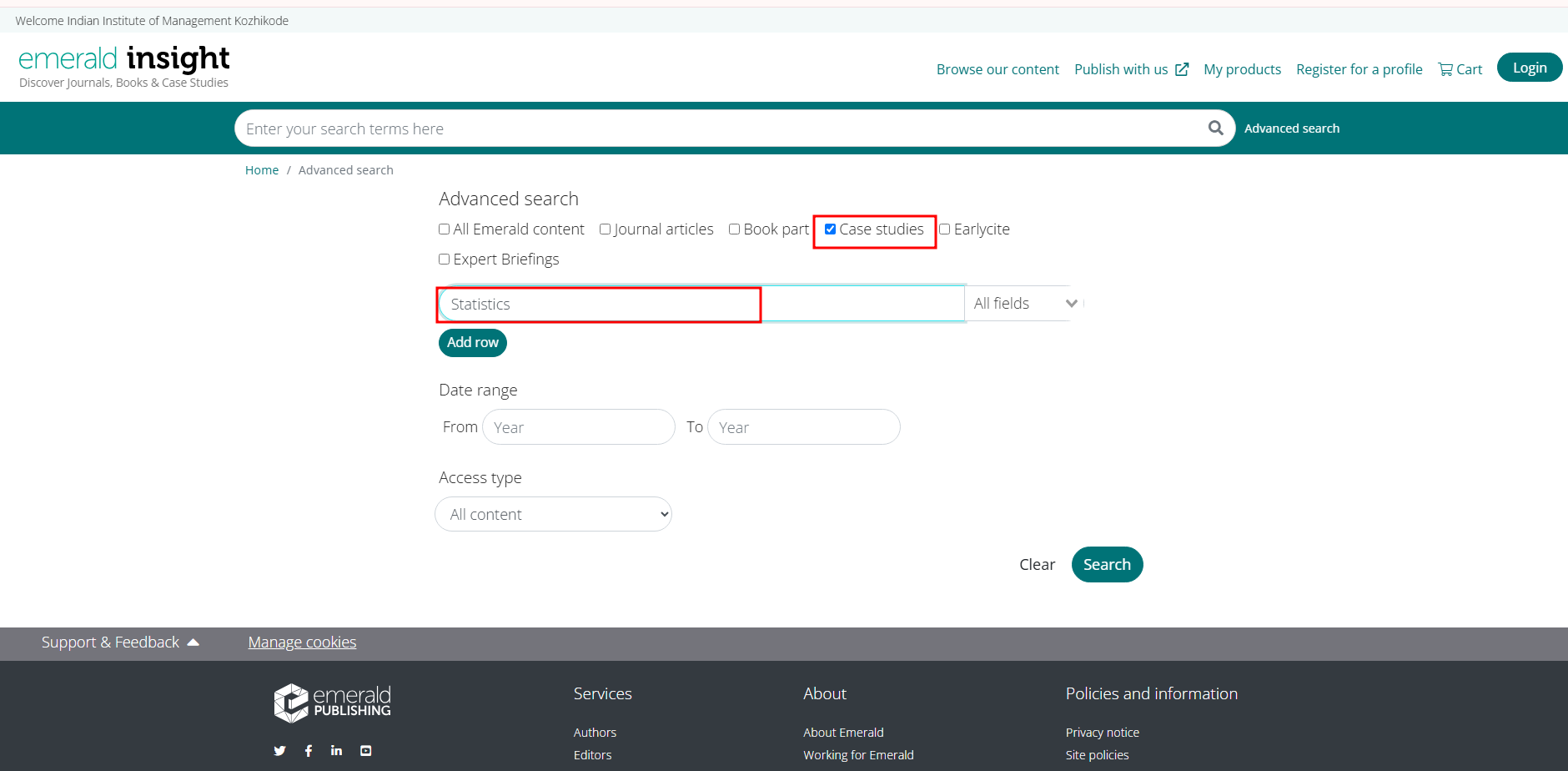Open the All fields dropdown
Viewport: 1568px width, 771px height.
1024,304
